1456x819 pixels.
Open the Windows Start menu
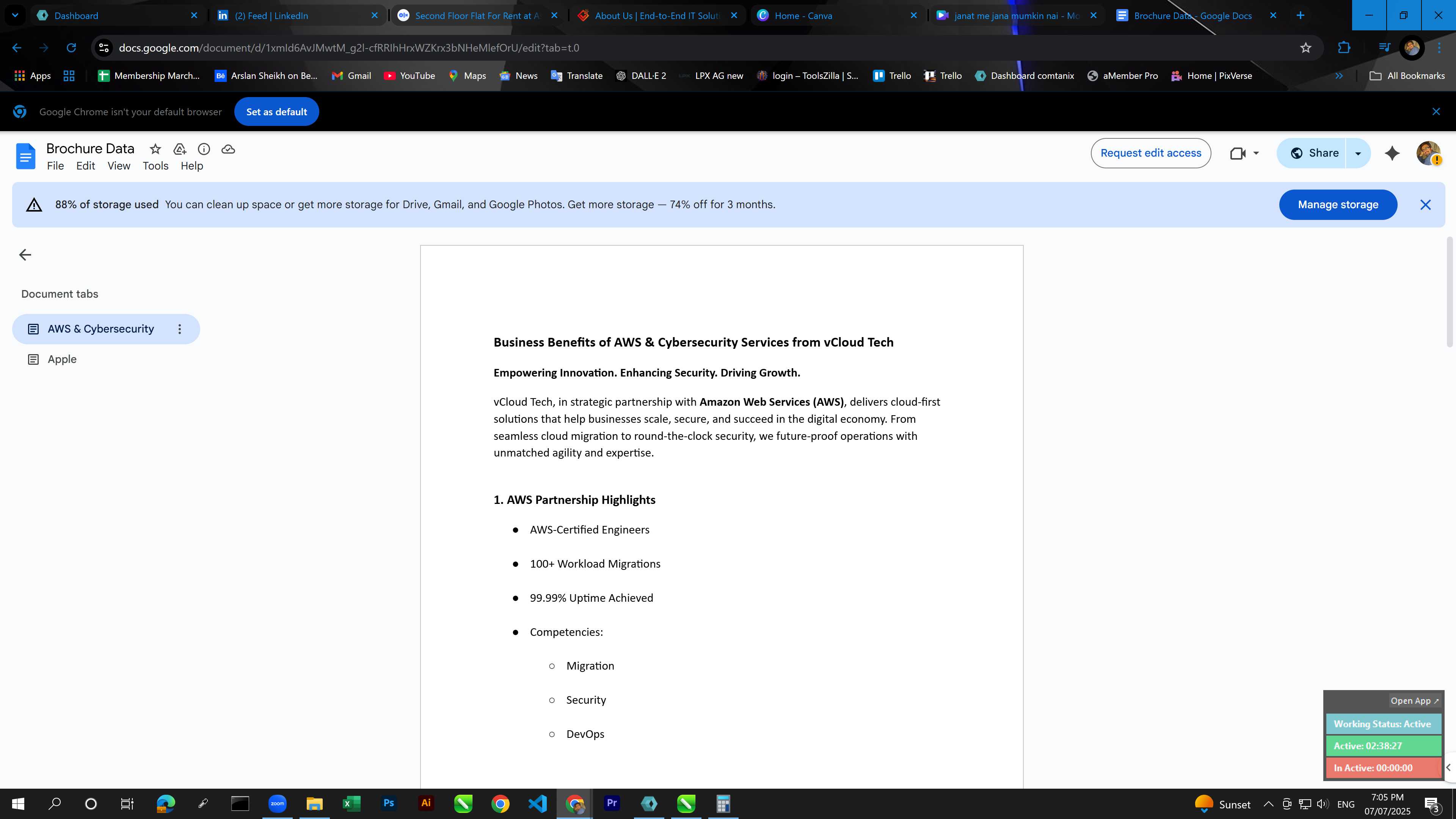18,804
